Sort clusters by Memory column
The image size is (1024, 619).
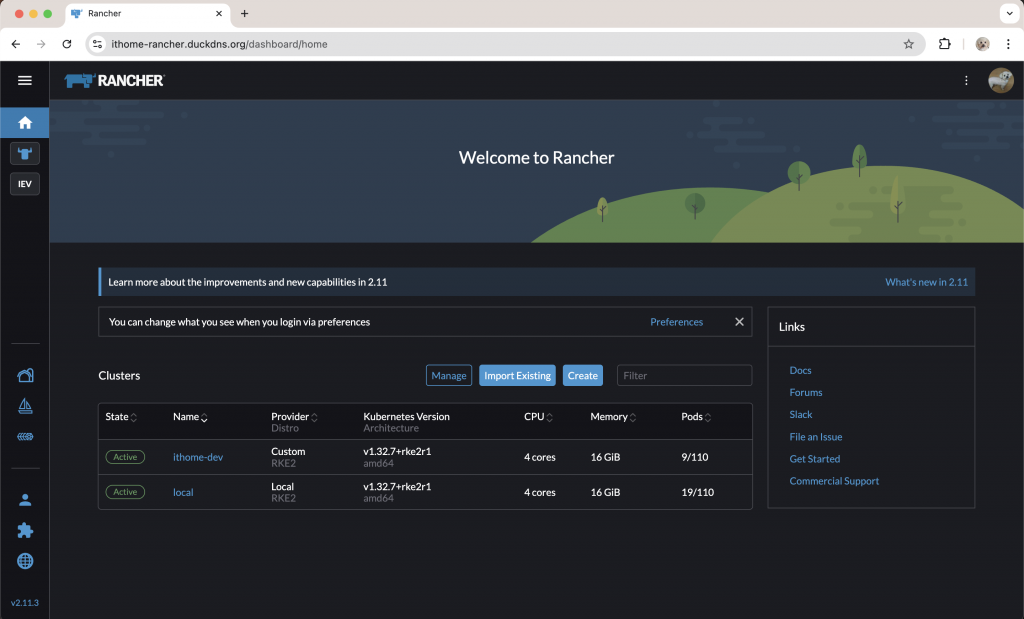coord(613,417)
